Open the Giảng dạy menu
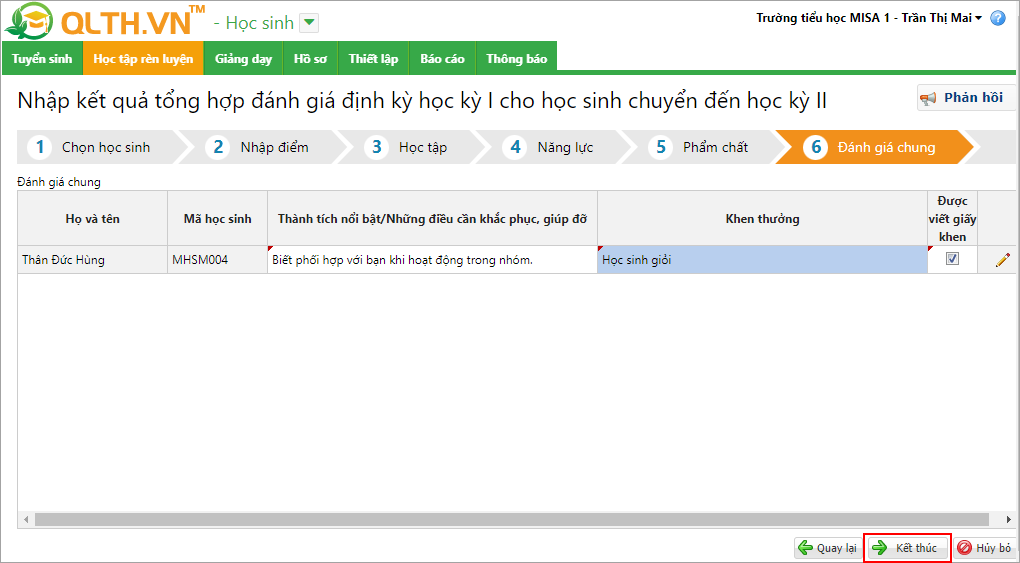The height and width of the screenshot is (563, 1020). (243, 59)
